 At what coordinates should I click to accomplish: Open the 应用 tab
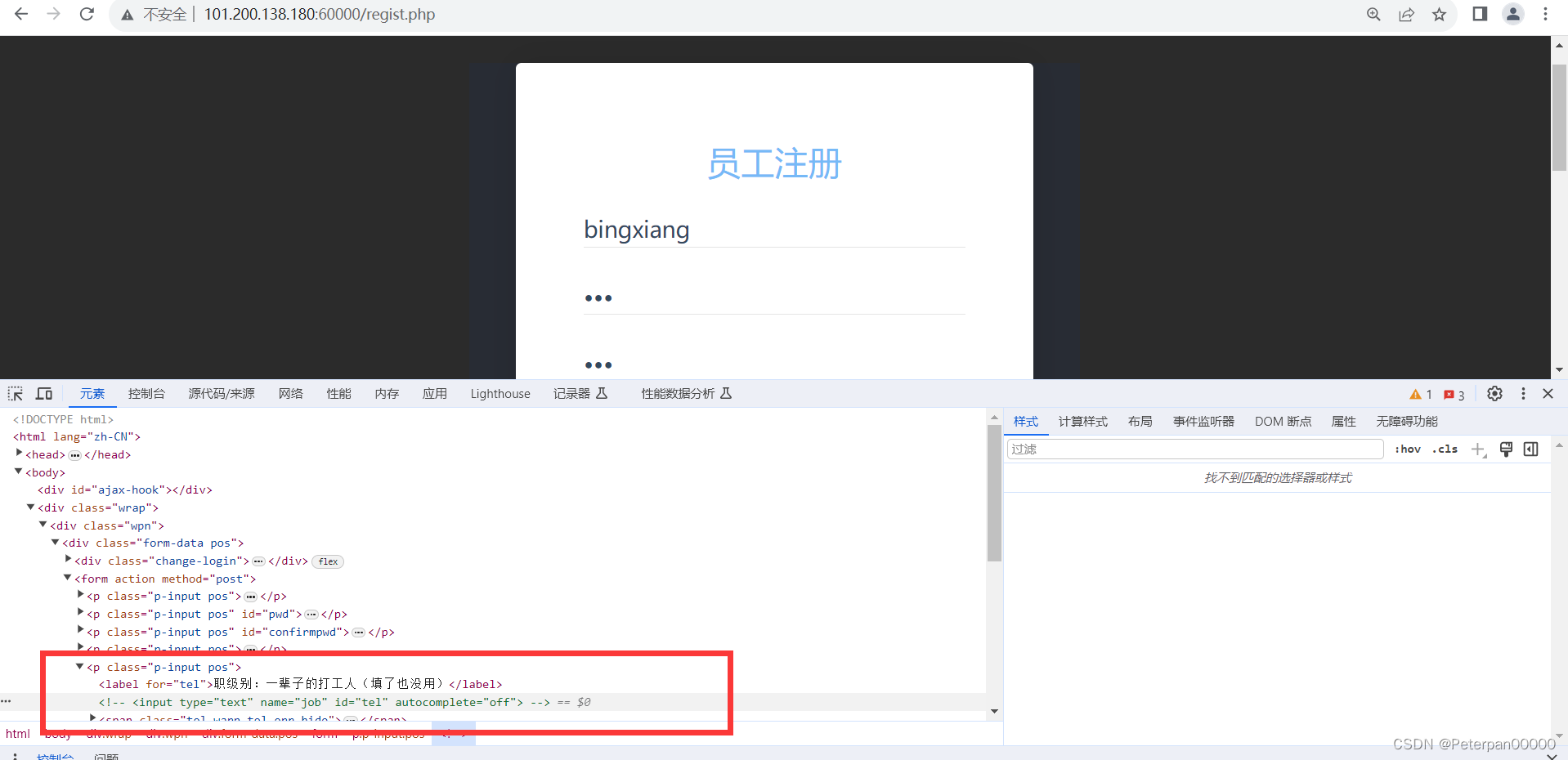(435, 394)
